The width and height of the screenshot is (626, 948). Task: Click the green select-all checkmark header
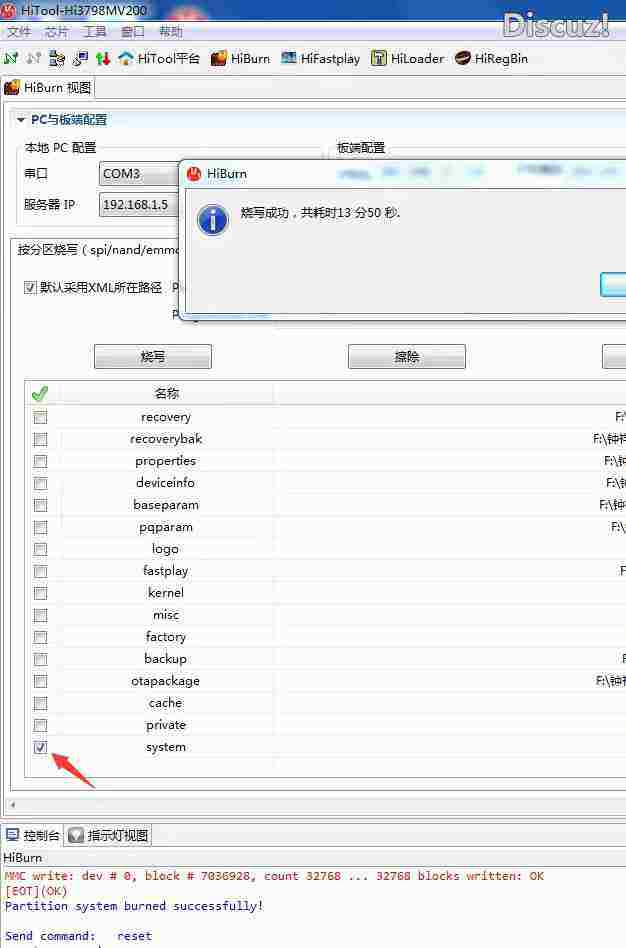click(x=40, y=394)
